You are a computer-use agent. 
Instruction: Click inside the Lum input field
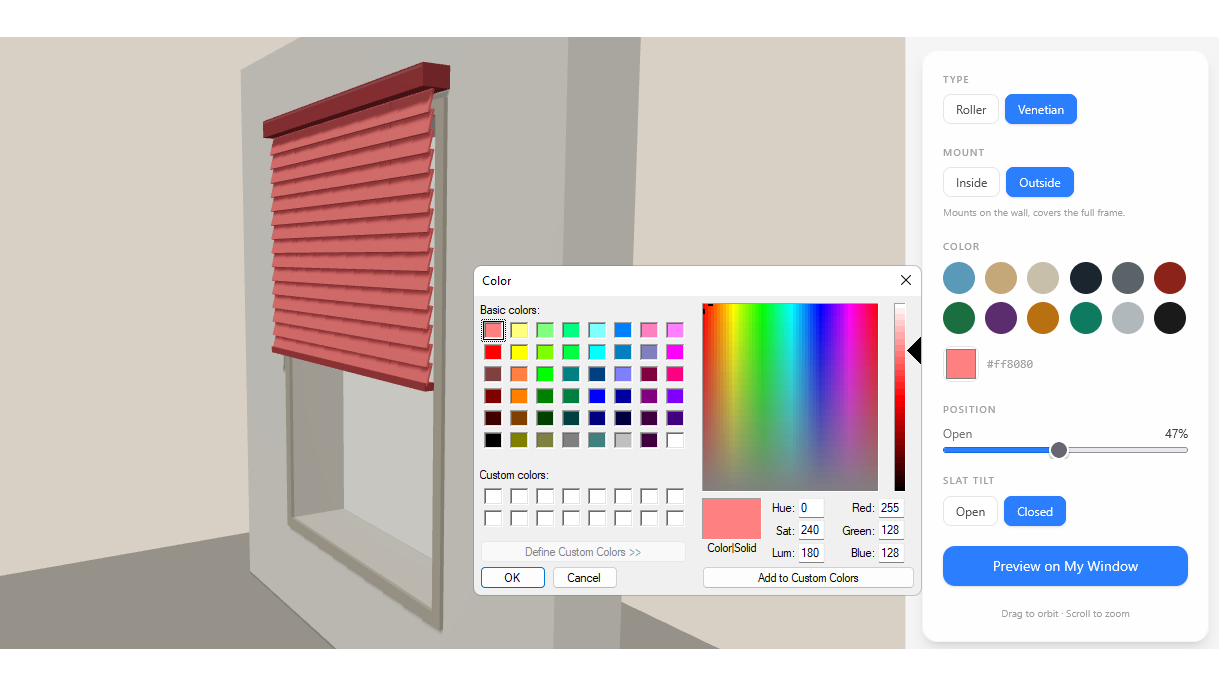(x=811, y=553)
